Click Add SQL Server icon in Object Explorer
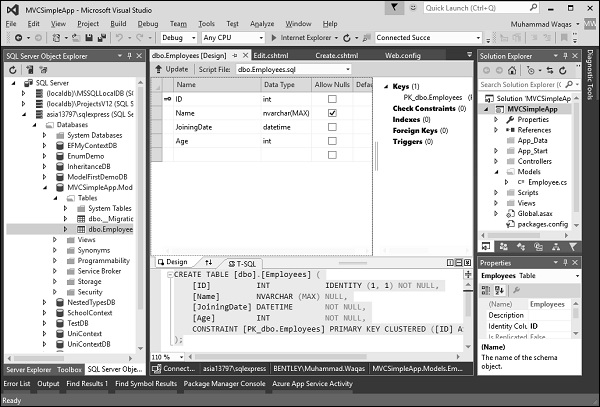 28,71
